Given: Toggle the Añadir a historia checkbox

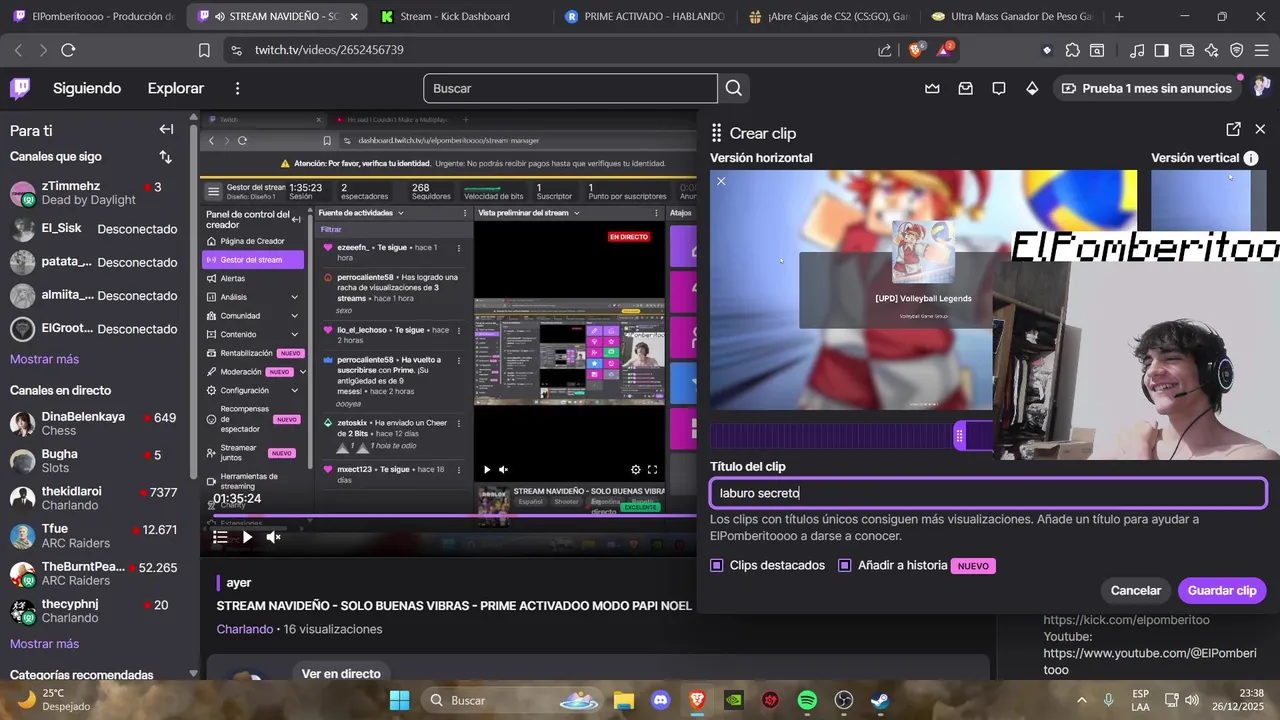Looking at the screenshot, I should (844, 565).
